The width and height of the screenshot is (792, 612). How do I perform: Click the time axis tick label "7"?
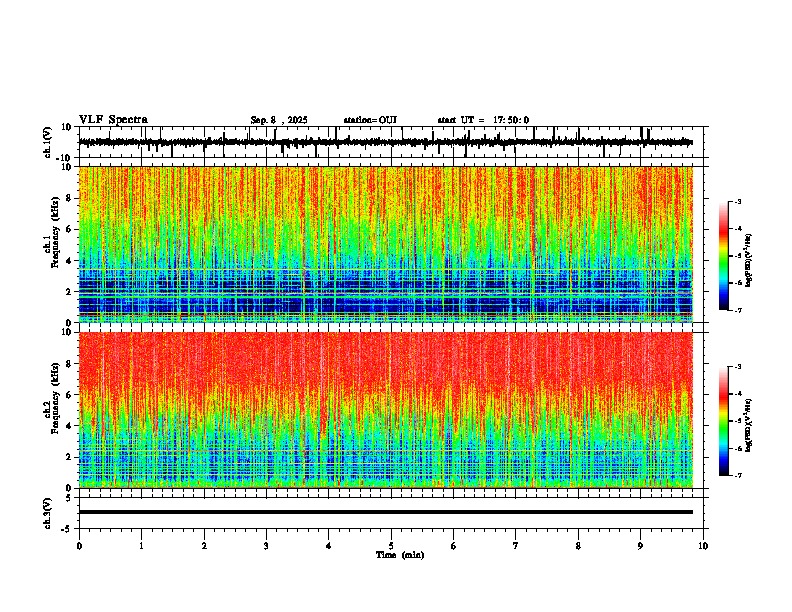(516, 546)
